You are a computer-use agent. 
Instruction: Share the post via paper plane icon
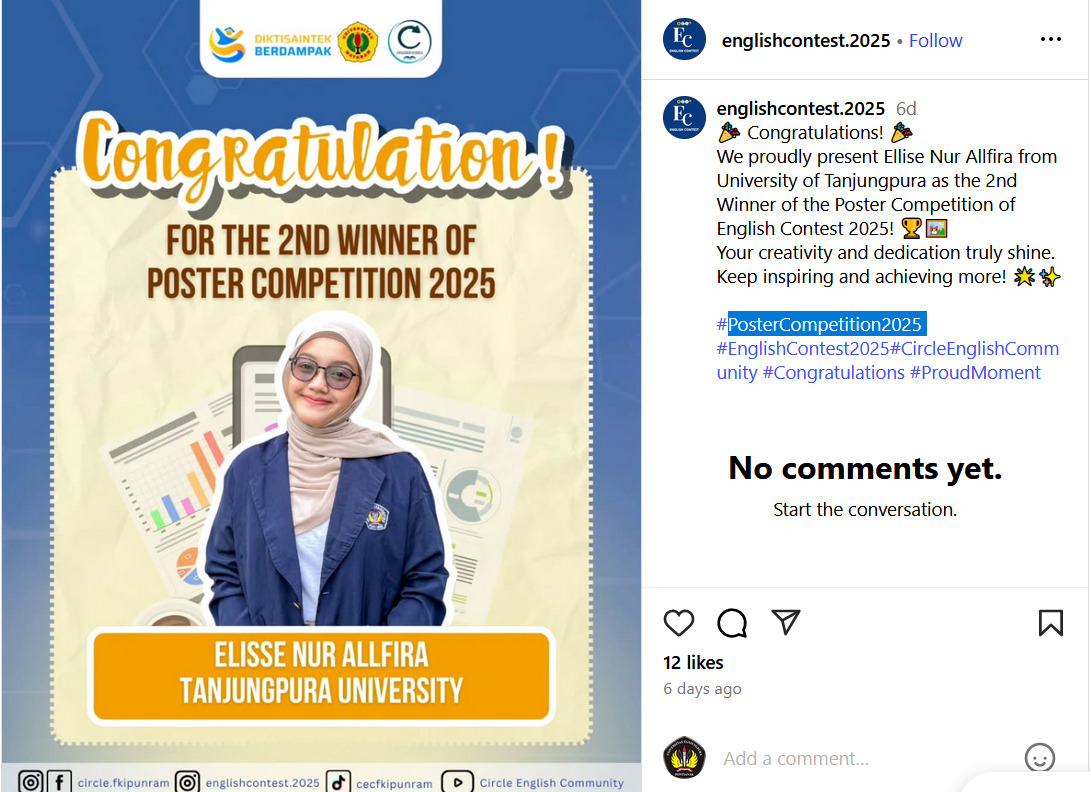(x=786, y=621)
